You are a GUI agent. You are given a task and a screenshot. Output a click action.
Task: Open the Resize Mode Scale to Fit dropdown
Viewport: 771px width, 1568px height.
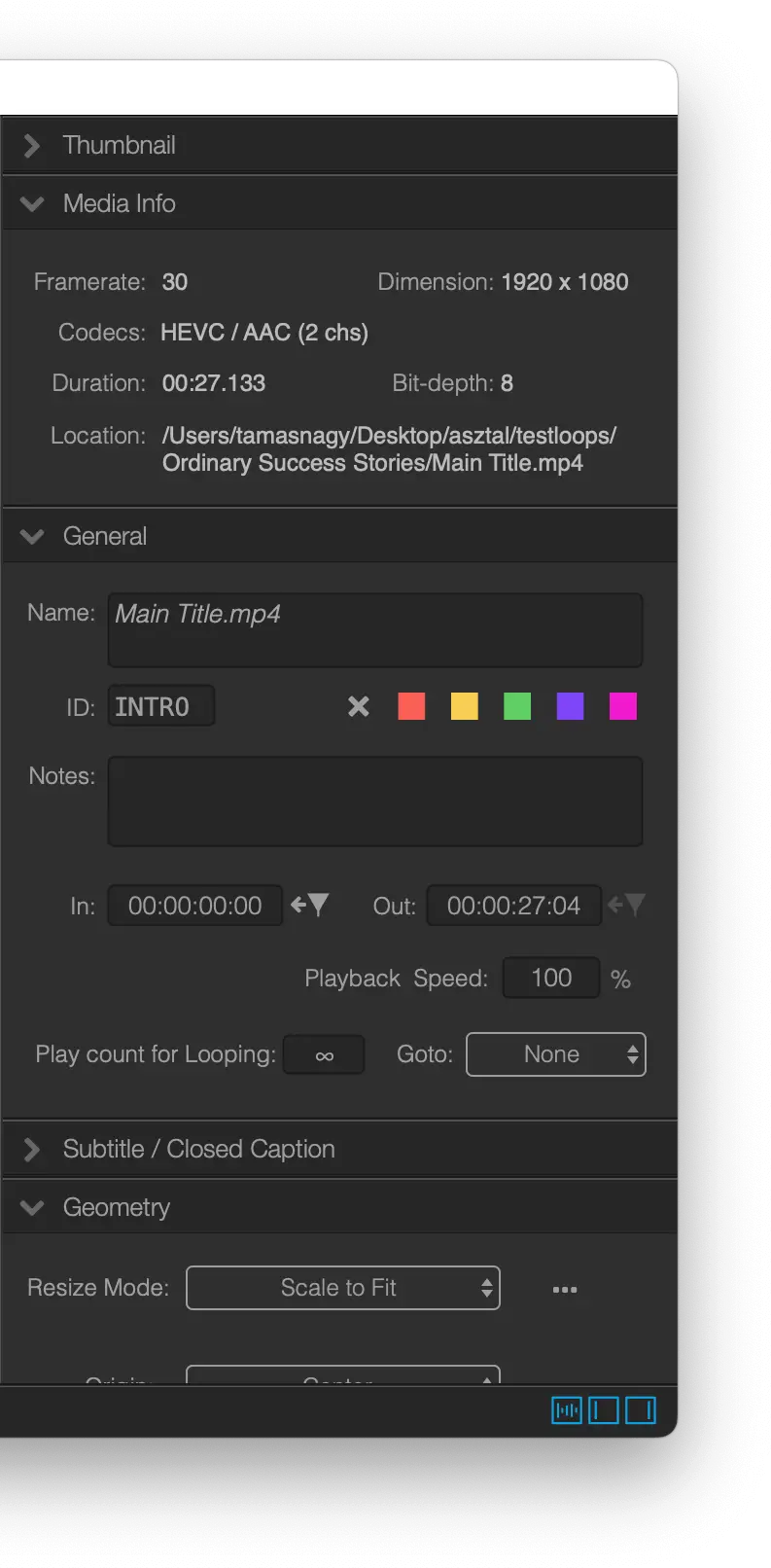(343, 1288)
